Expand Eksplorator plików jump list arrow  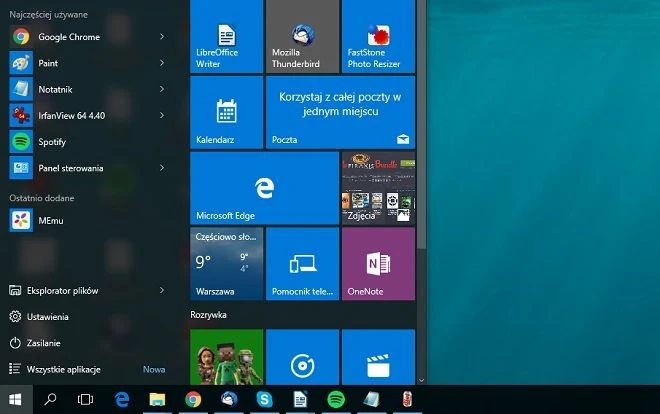pos(162,290)
